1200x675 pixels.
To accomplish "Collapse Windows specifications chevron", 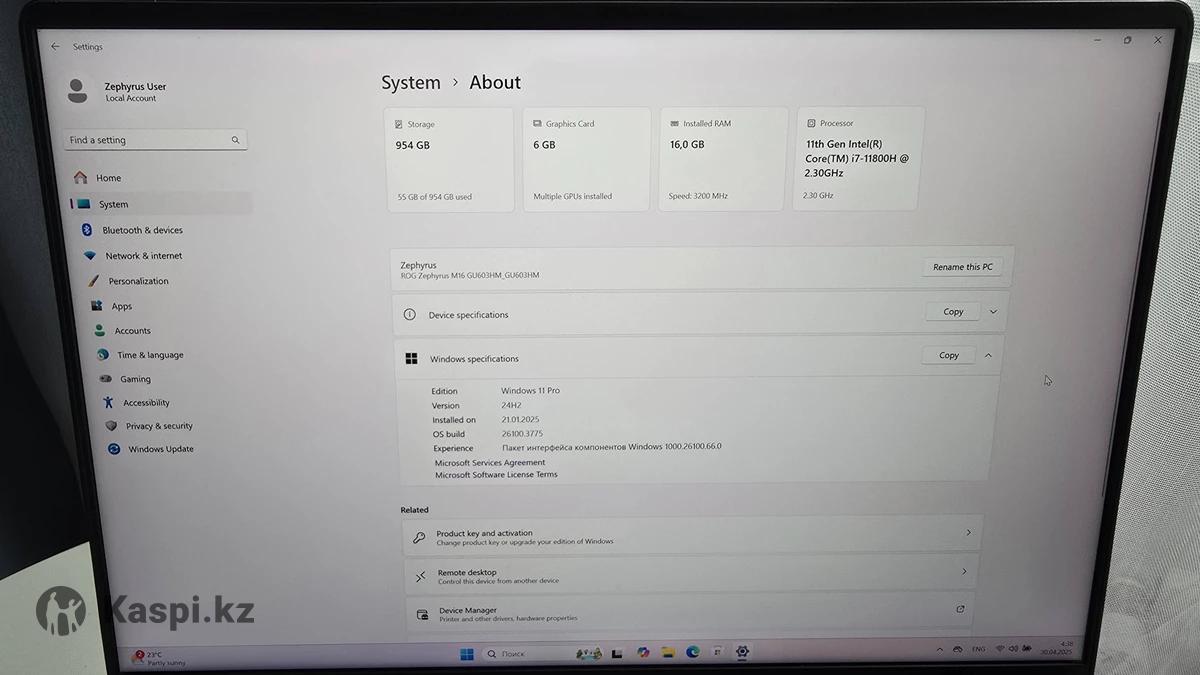I will pyautogui.click(x=988, y=355).
